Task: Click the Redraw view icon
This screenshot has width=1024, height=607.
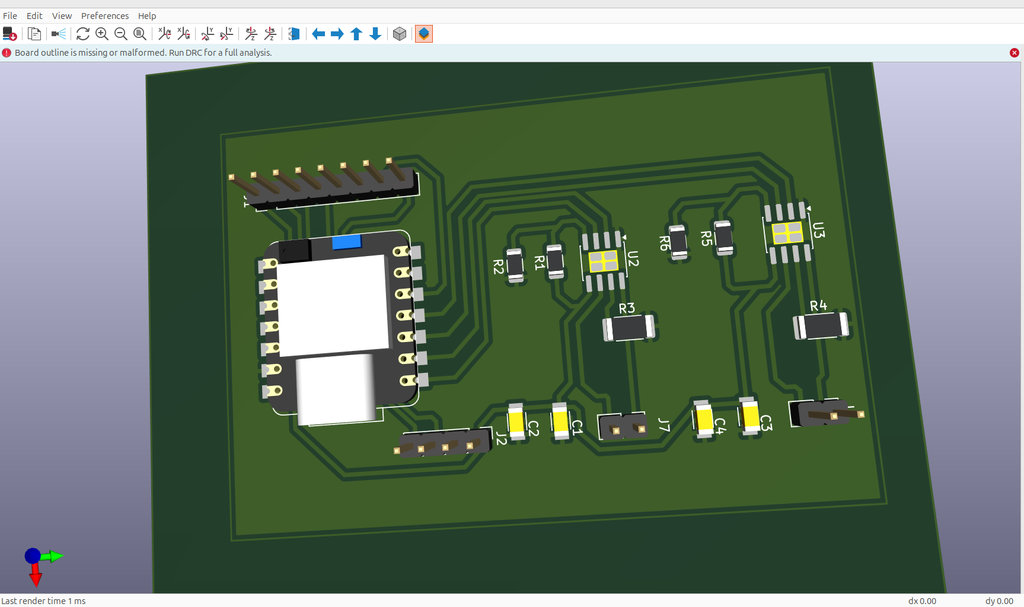Action: coord(82,33)
